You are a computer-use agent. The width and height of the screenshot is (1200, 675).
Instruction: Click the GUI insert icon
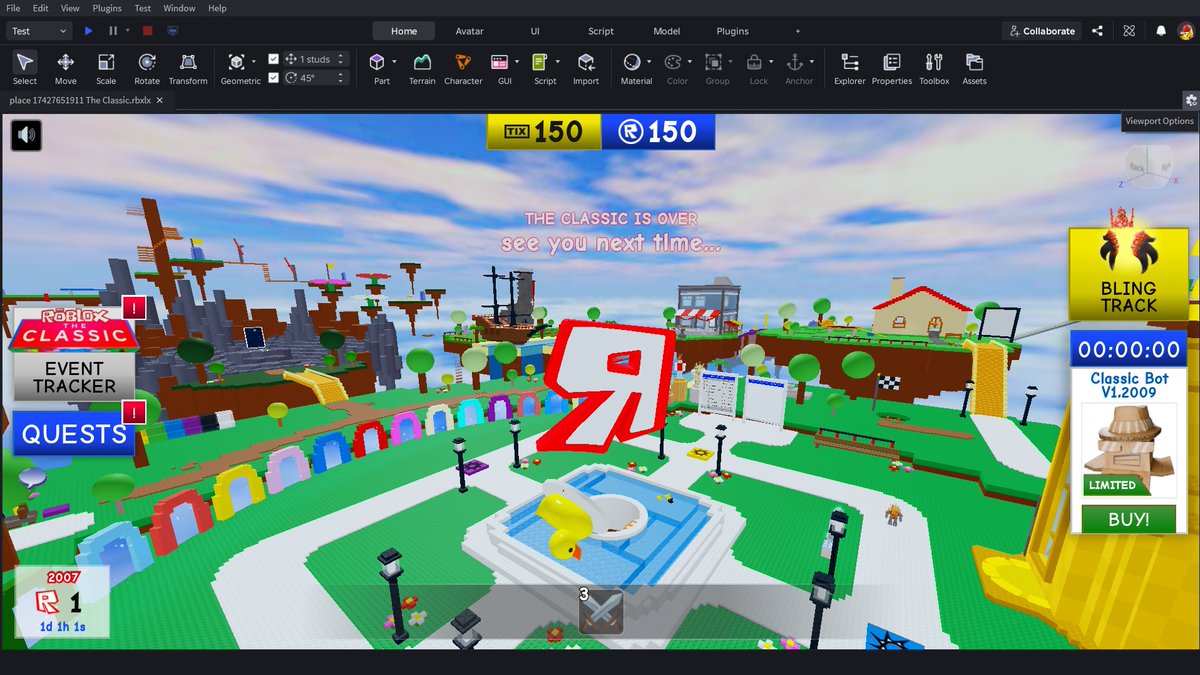click(499, 62)
